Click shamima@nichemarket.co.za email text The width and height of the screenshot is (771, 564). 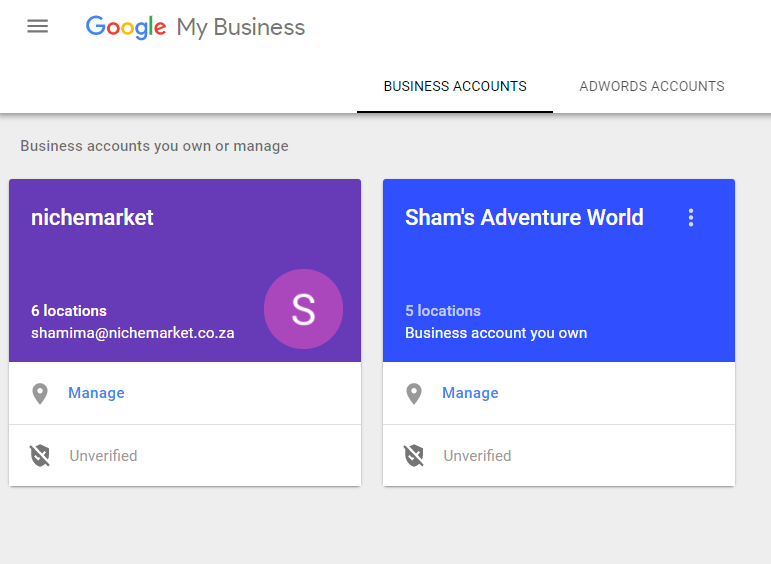tap(133, 333)
